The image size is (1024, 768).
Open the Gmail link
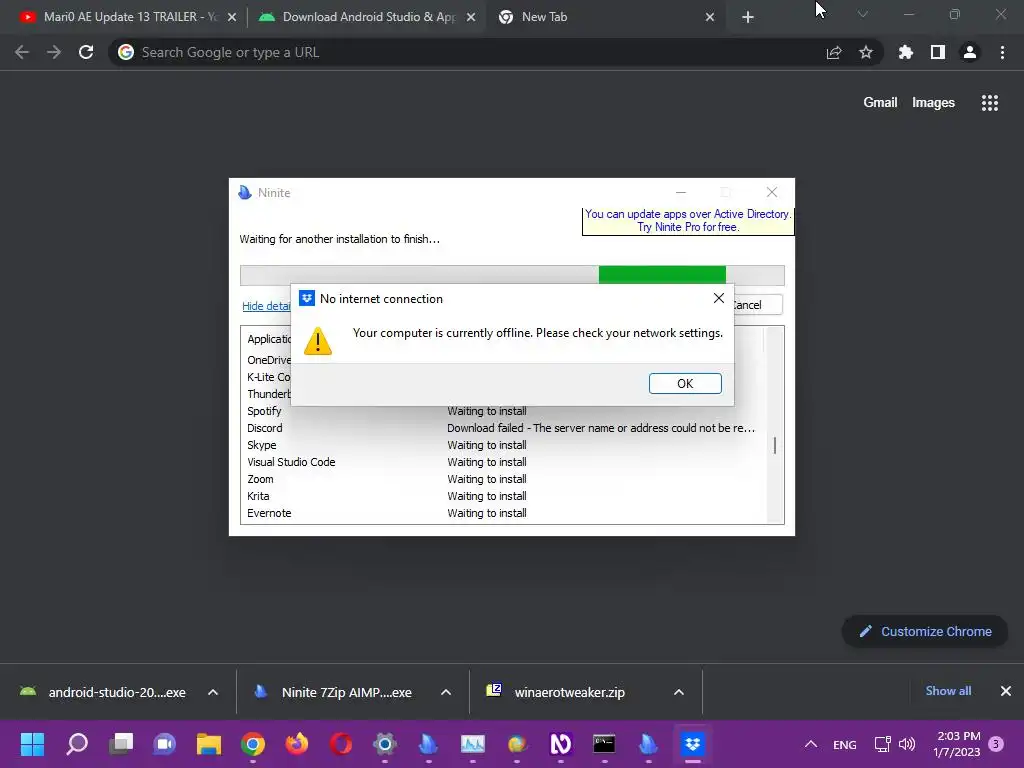[880, 103]
